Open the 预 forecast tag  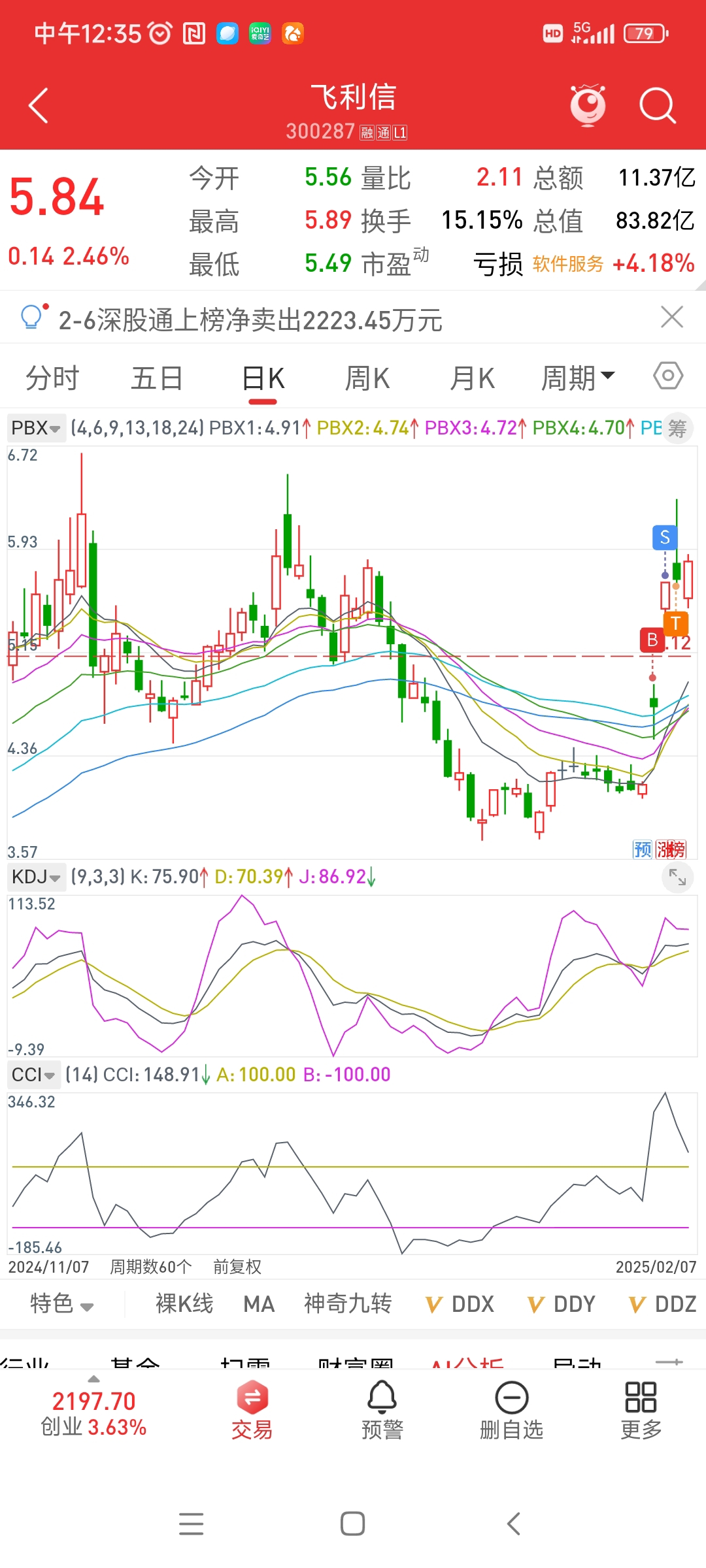coord(643,849)
